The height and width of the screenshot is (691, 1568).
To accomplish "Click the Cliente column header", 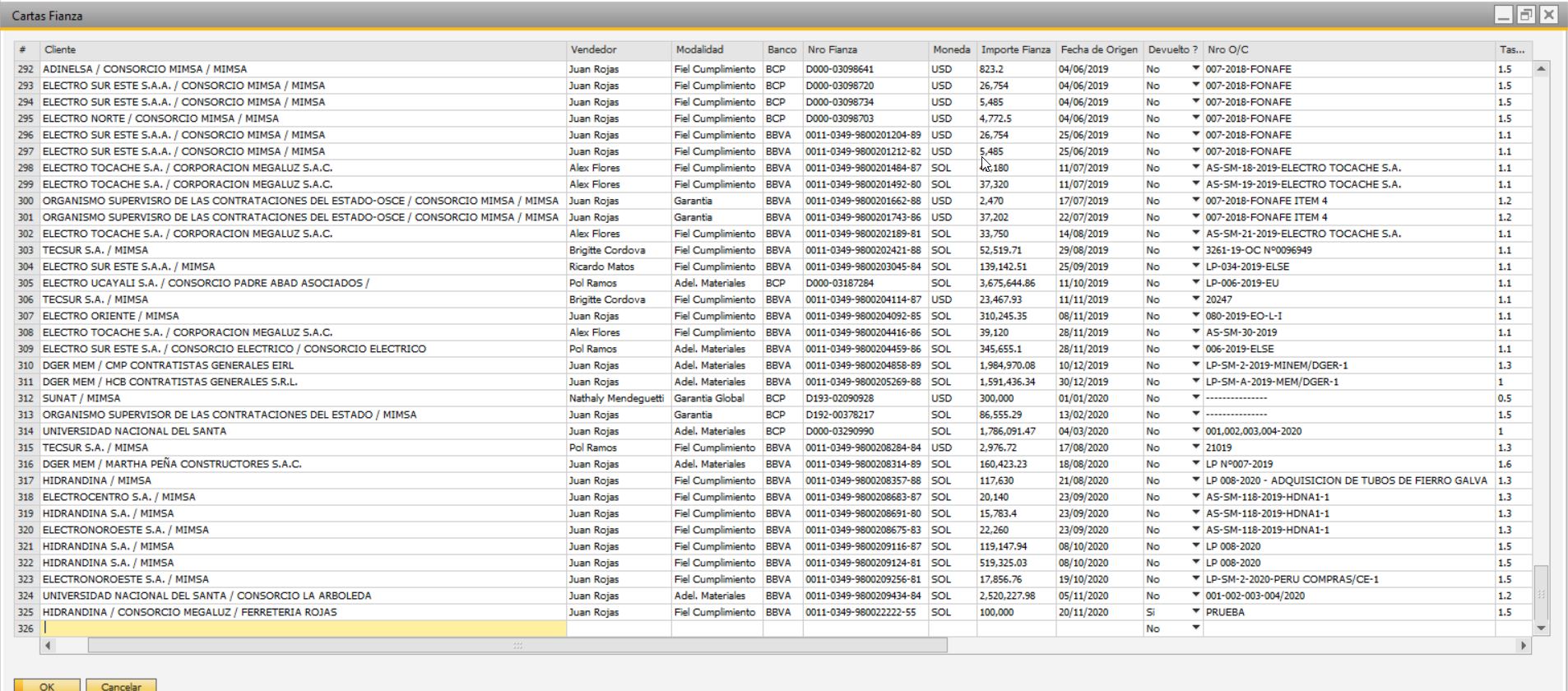I will coord(303,50).
